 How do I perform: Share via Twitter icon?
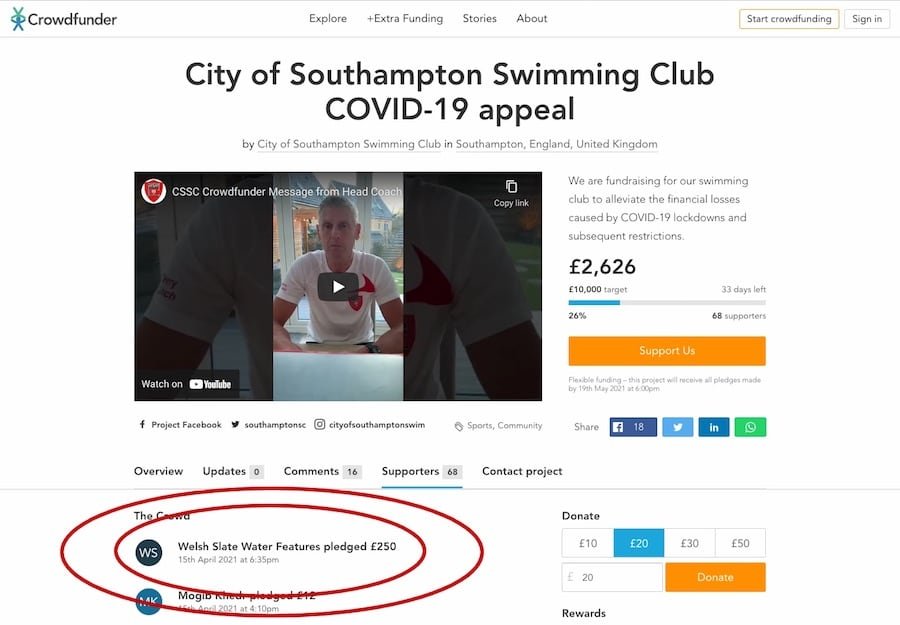coord(678,427)
